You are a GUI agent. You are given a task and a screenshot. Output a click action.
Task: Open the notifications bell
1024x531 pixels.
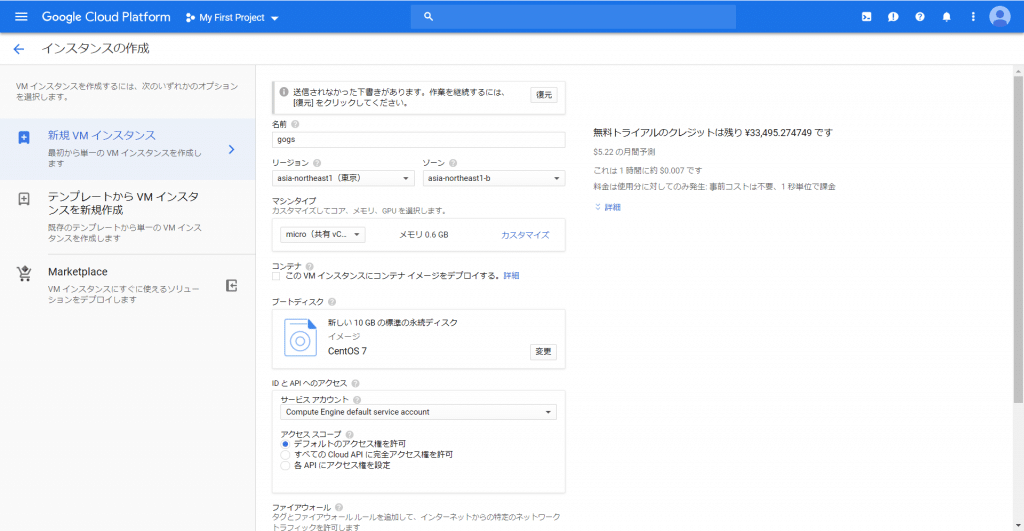(x=946, y=17)
